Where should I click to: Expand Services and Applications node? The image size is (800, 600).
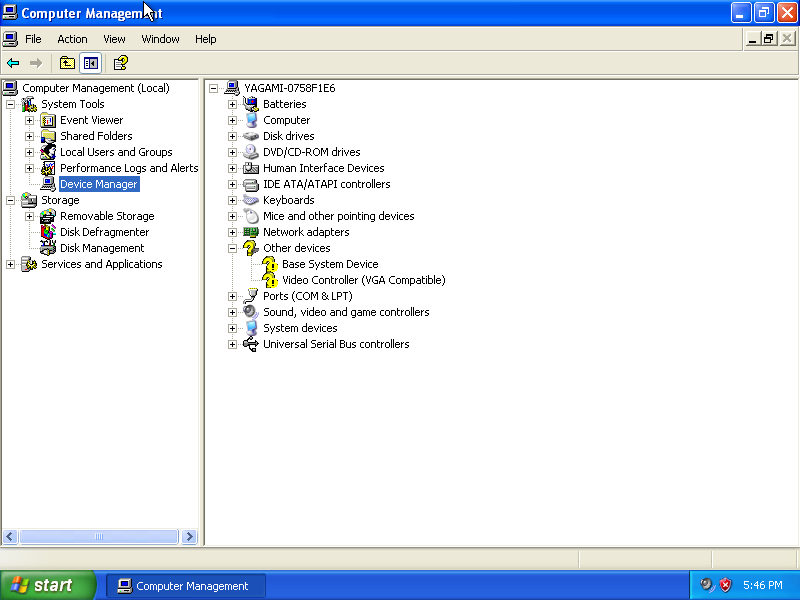coord(10,264)
